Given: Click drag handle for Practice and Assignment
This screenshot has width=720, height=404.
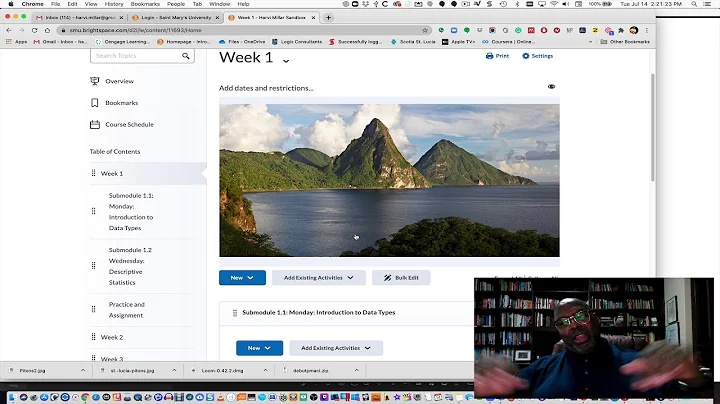Looking at the screenshot, I should 93,309.
